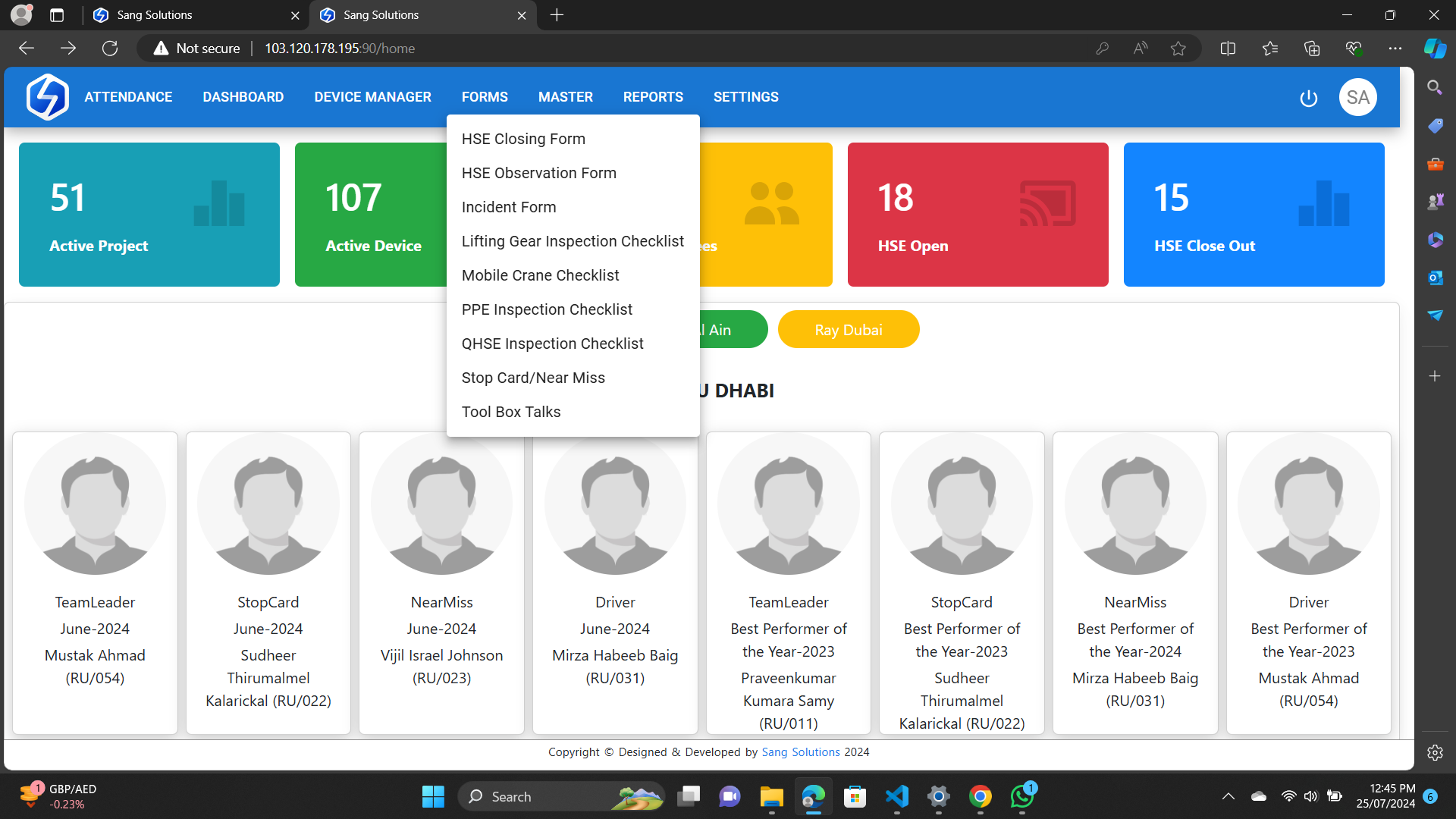Select Incident Form from Forms menu
Viewport: 1456px width, 819px height.
click(x=508, y=207)
